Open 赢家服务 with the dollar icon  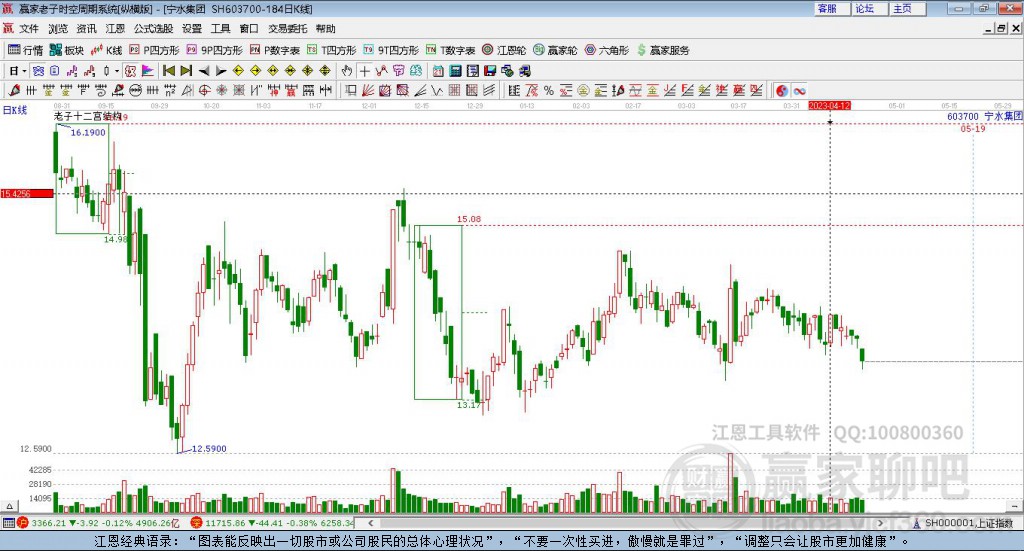coord(663,50)
